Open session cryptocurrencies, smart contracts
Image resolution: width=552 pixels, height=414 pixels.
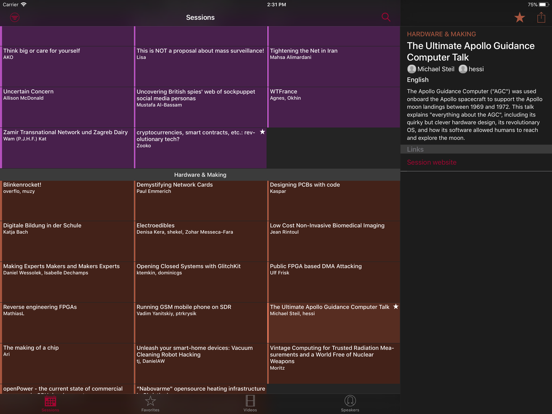point(200,148)
